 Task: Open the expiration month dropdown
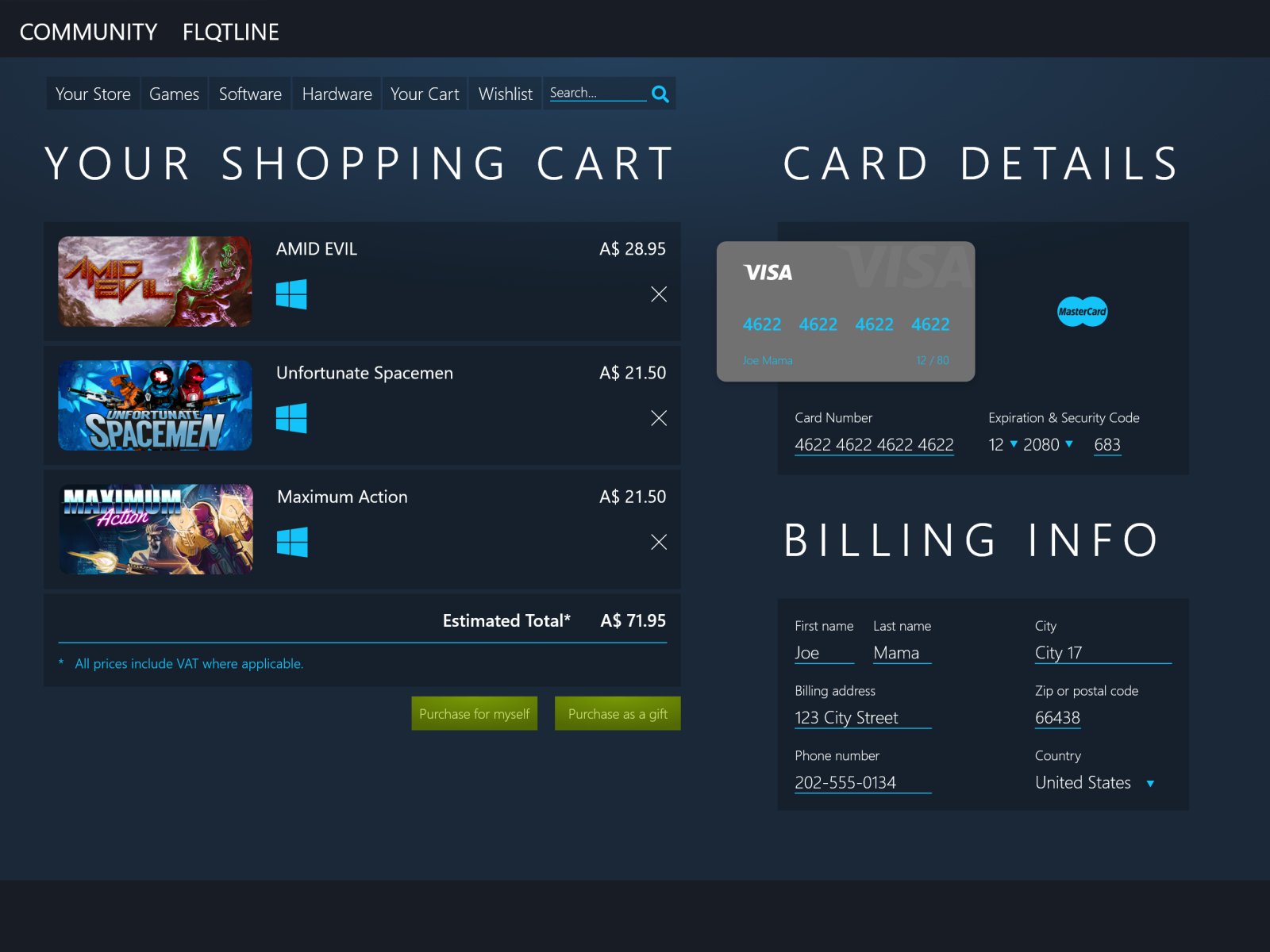click(x=1014, y=444)
